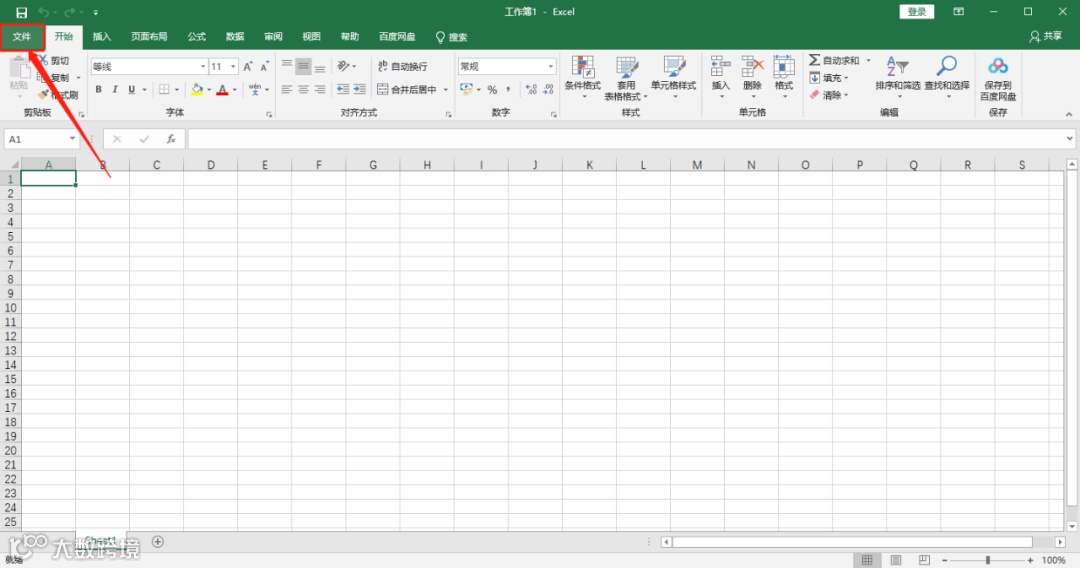Image resolution: width=1080 pixels, height=568 pixels.
Task: Switch to page layout view icon
Action: click(896, 560)
